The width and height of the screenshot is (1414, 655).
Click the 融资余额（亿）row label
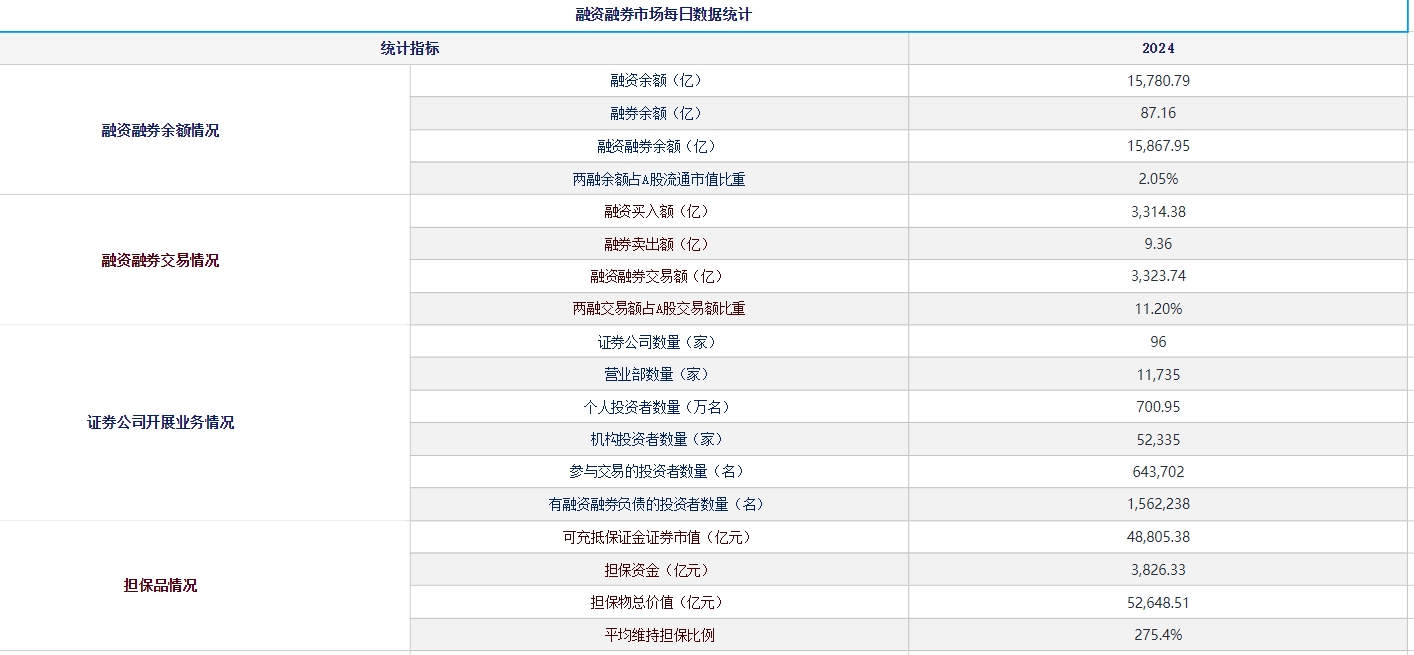pyautogui.click(x=660, y=81)
